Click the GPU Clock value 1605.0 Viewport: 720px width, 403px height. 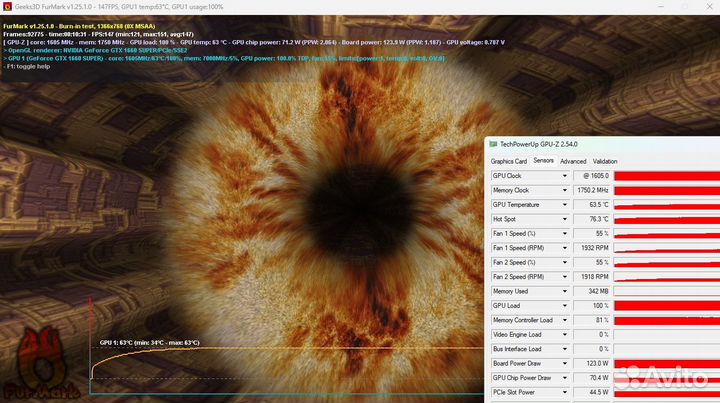pos(592,176)
